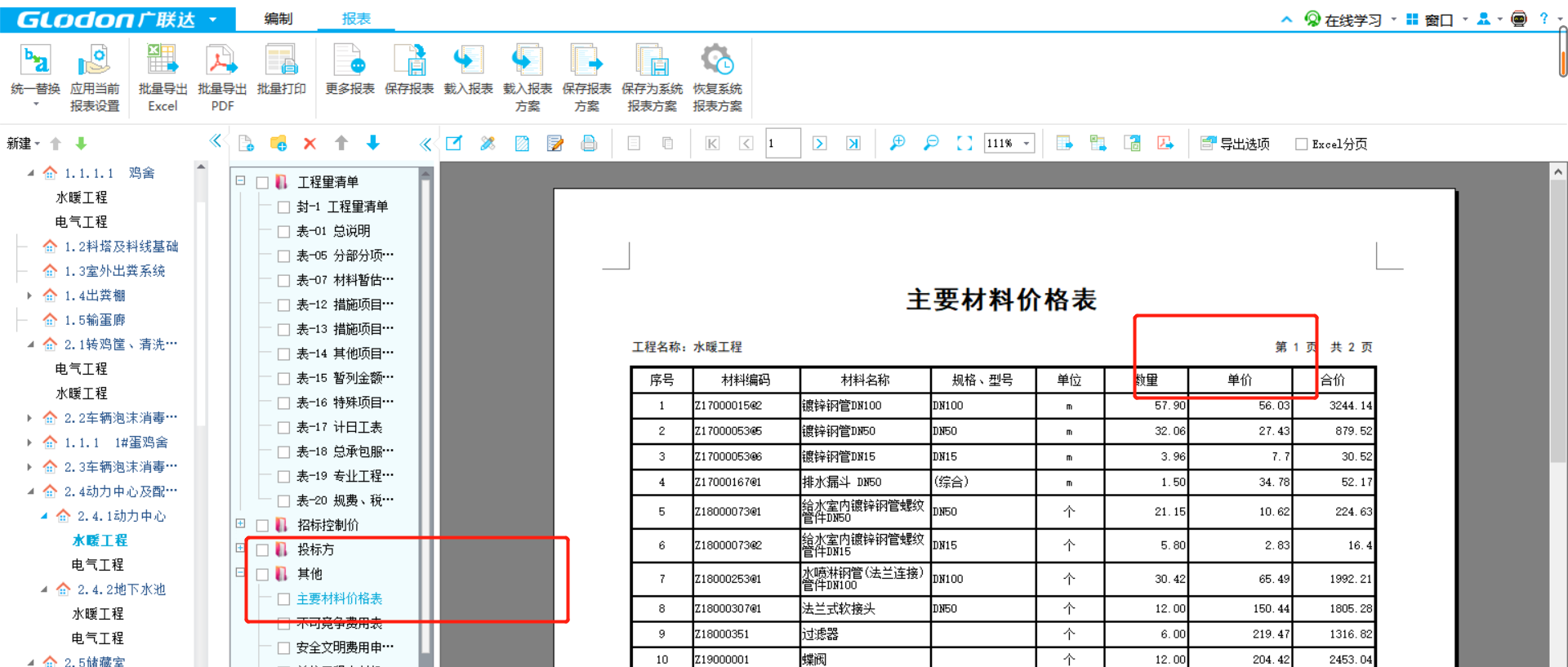The image size is (1568, 667).
Task: Collapse the project tree panel with chevron
Action: pos(216,140)
